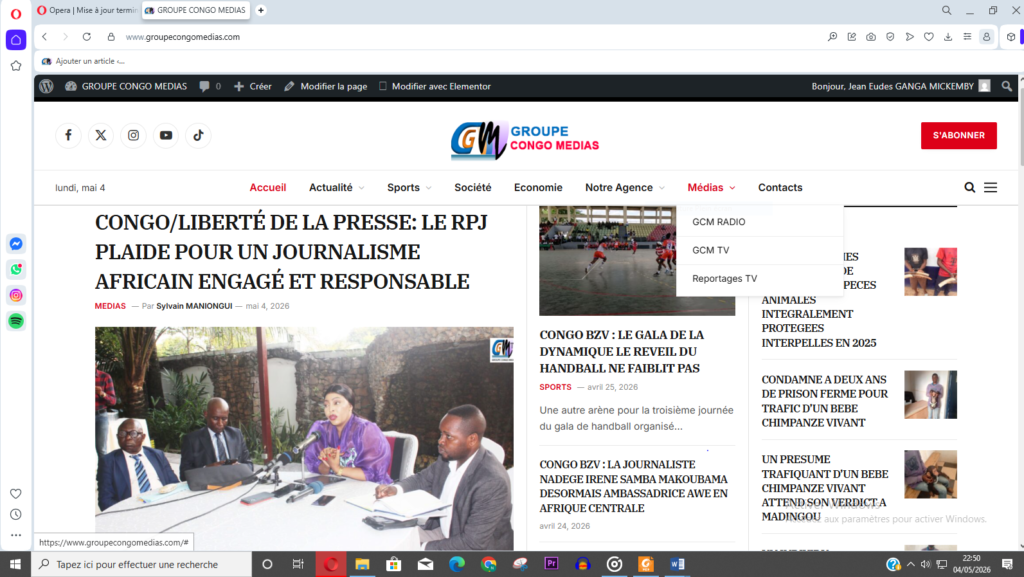Open the Facebook social icon
Viewport: 1024px width, 577px height.
[x=68, y=135]
